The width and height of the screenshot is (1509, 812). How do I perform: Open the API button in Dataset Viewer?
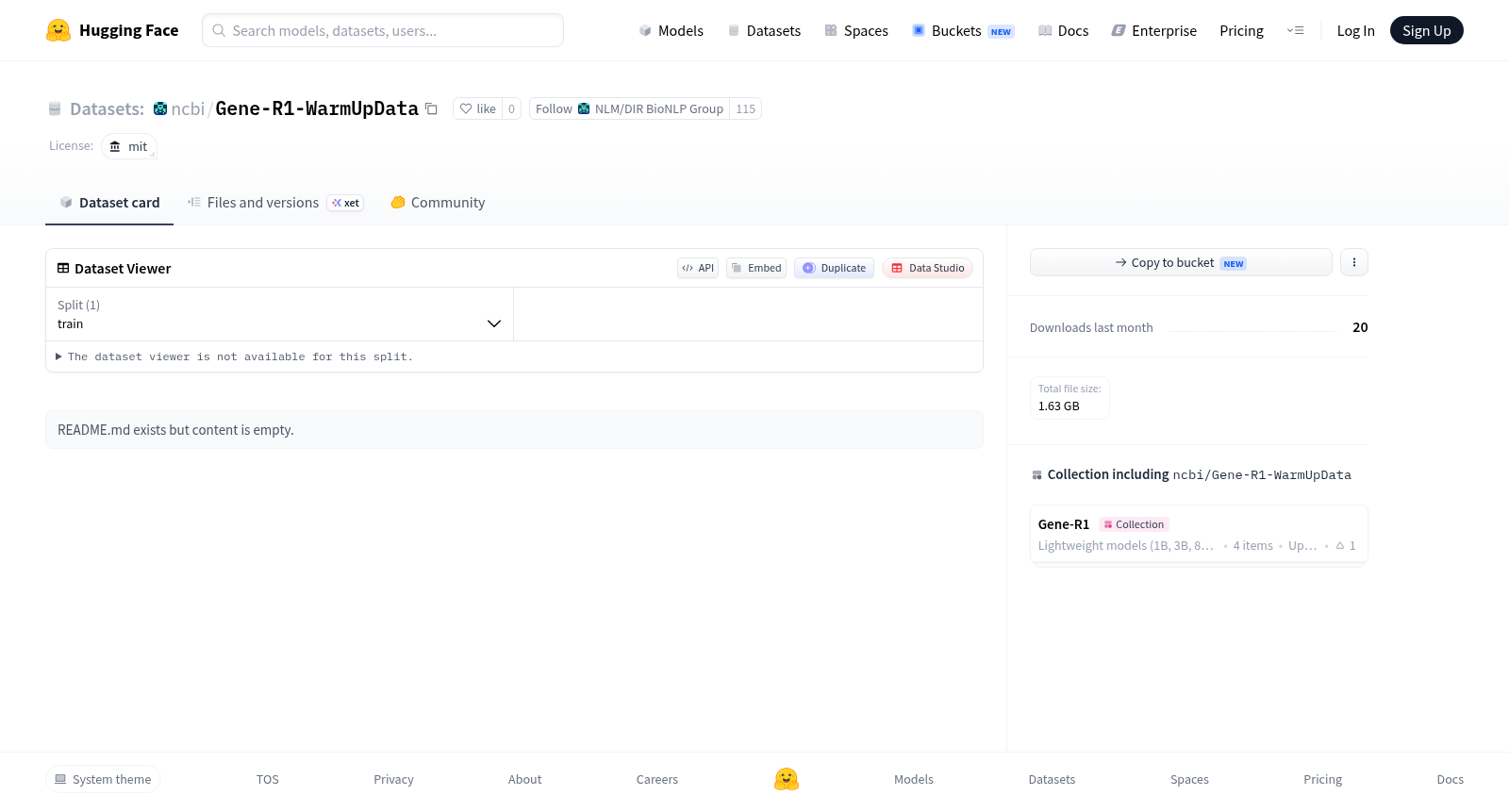[698, 268]
